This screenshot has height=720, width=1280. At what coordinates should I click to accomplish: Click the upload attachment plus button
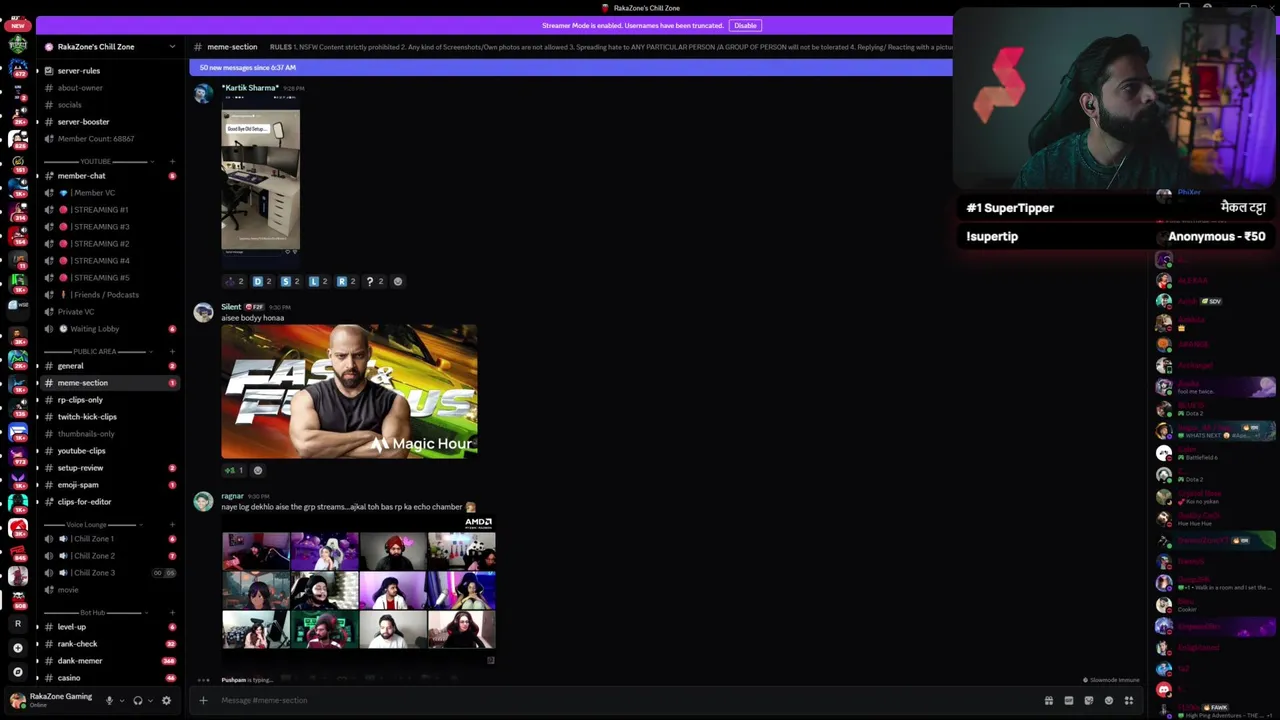(203, 701)
